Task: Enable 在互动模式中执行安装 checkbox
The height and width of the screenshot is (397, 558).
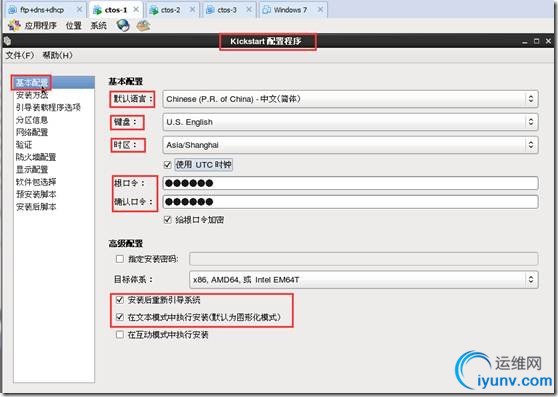Action: [x=120, y=334]
